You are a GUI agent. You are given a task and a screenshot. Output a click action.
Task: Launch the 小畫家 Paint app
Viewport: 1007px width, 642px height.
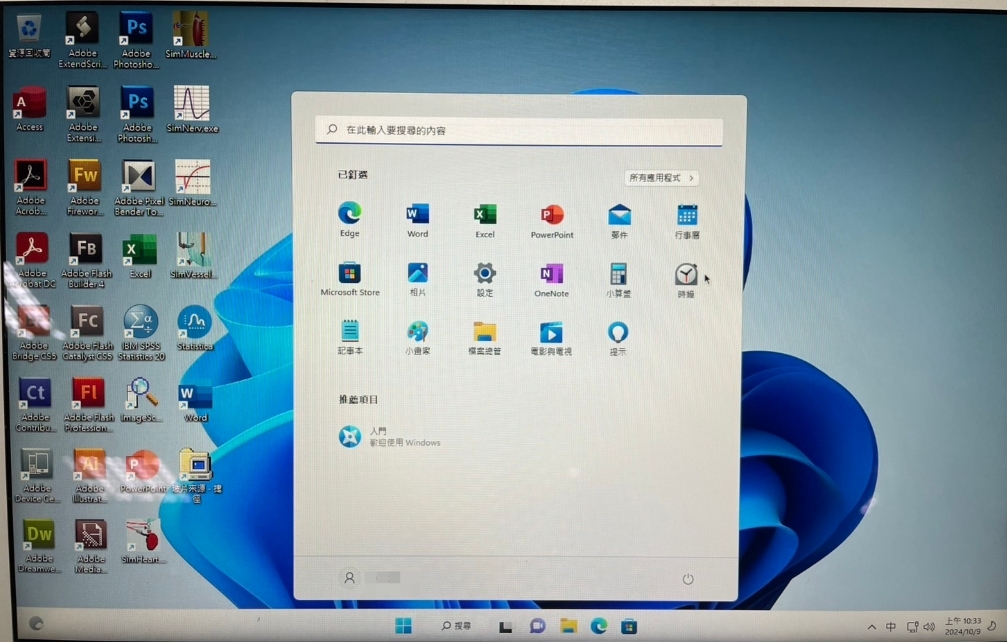[417, 338]
